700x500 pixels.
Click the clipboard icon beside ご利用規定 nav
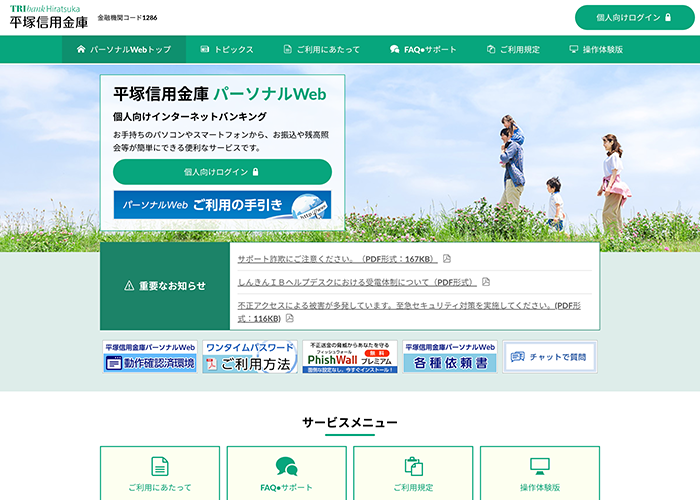[x=491, y=49]
